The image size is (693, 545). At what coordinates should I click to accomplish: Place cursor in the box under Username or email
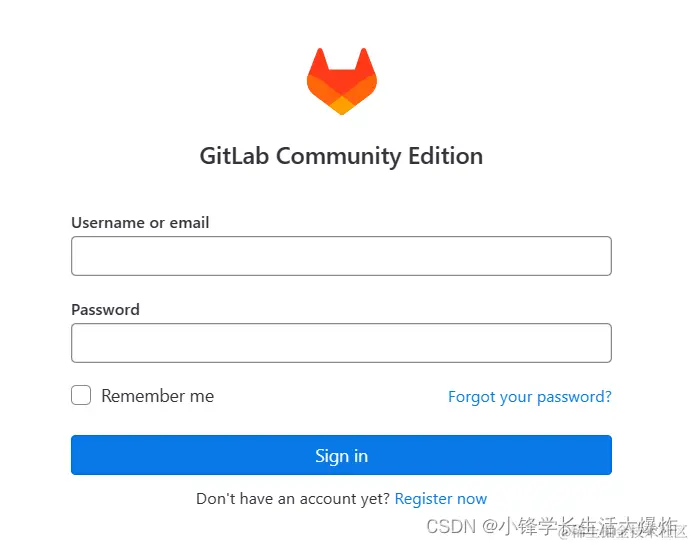[341, 256]
